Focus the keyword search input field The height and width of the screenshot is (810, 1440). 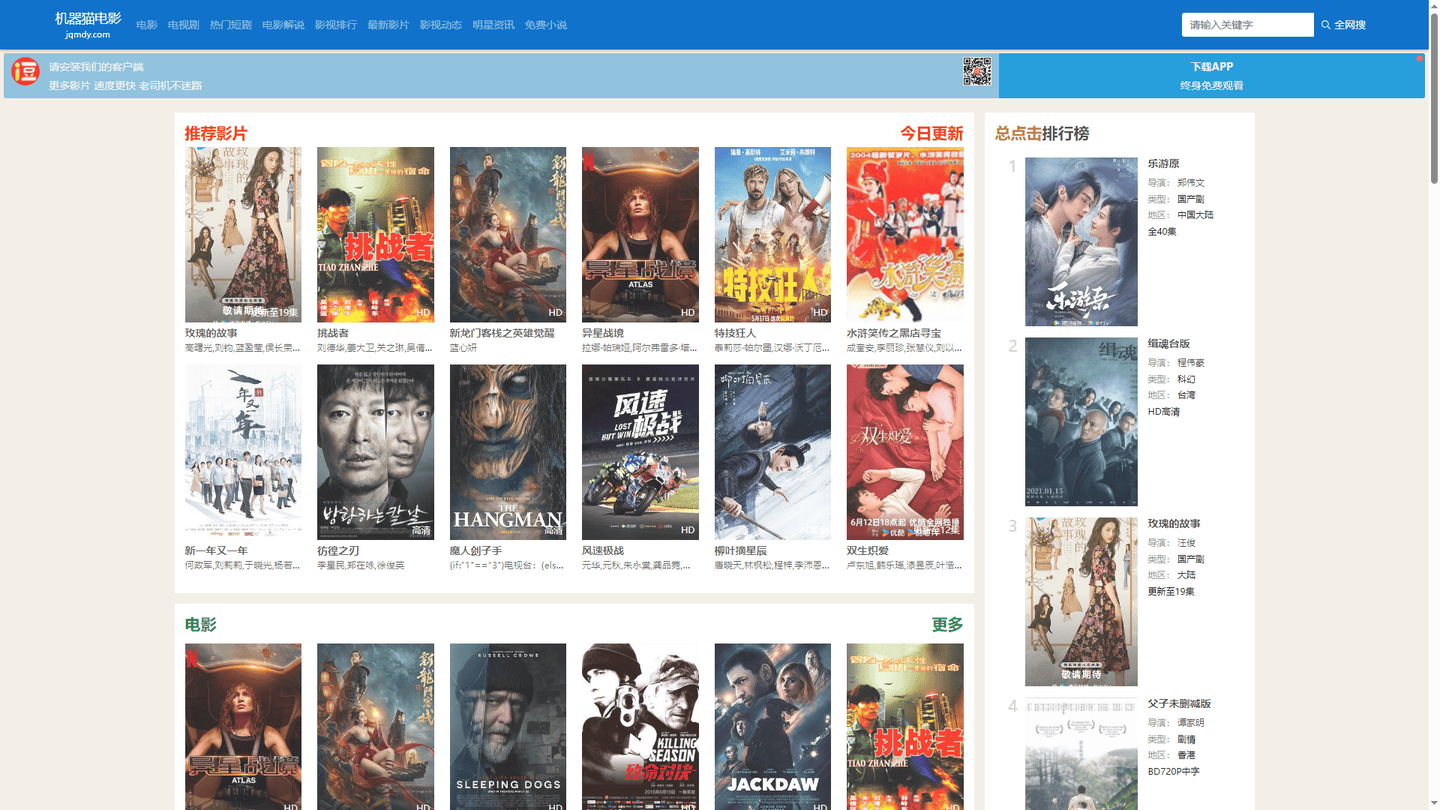pos(1248,25)
